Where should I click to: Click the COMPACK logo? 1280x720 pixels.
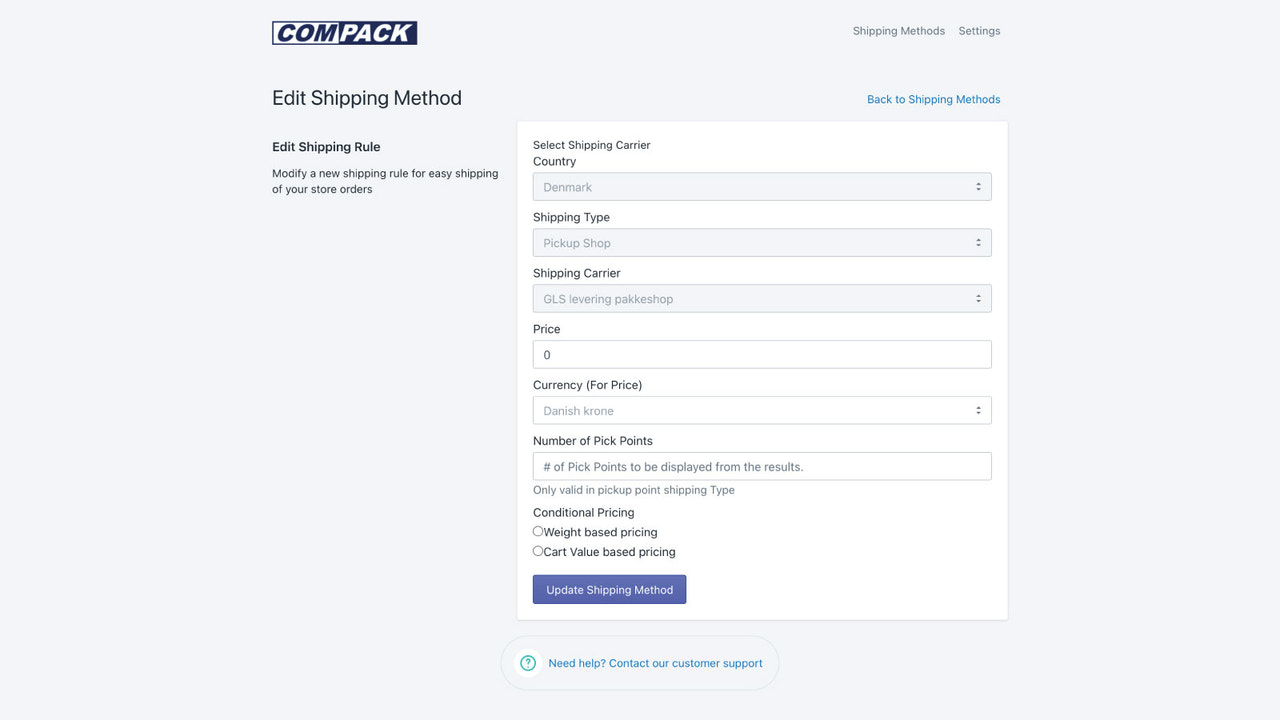coord(344,32)
